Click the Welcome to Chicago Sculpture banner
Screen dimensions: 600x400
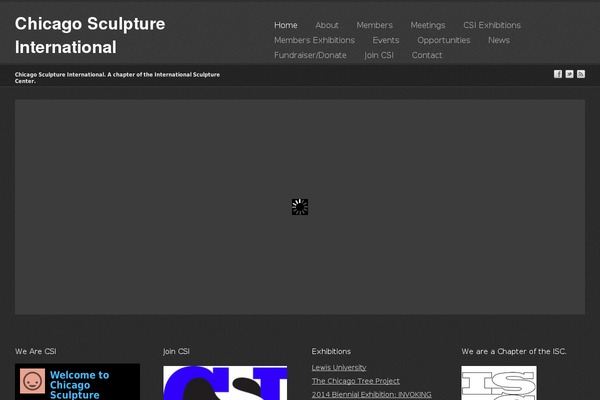pyautogui.click(x=77, y=382)
